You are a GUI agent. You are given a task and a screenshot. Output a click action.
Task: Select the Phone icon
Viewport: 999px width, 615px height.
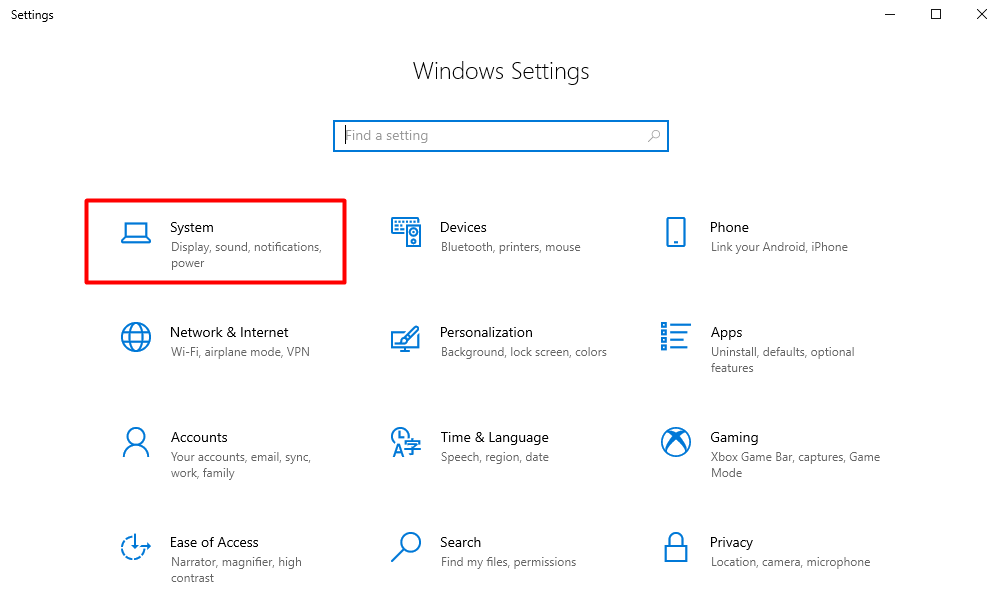click(x=675, y=232)
